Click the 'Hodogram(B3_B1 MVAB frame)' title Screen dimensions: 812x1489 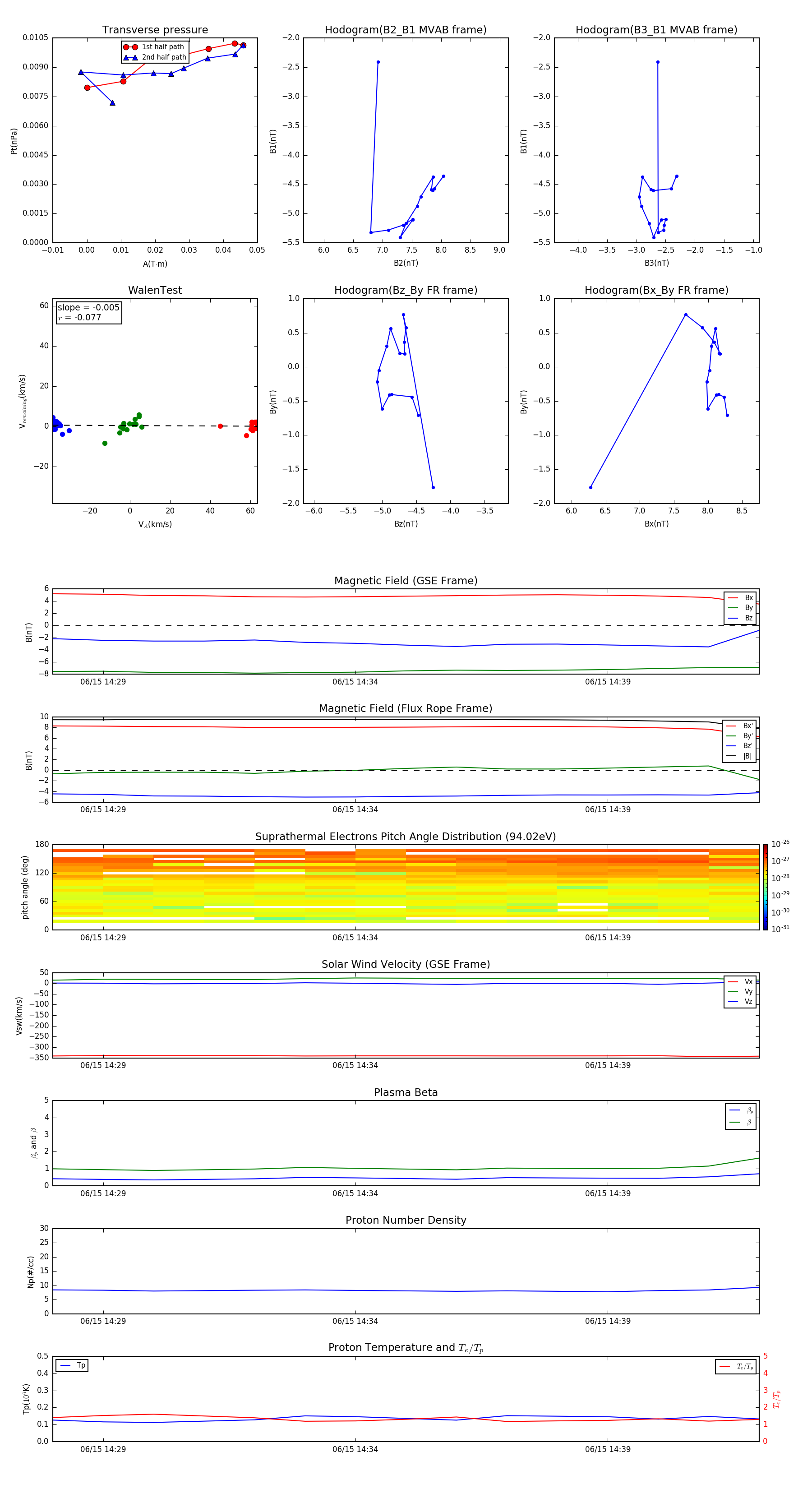656,29
